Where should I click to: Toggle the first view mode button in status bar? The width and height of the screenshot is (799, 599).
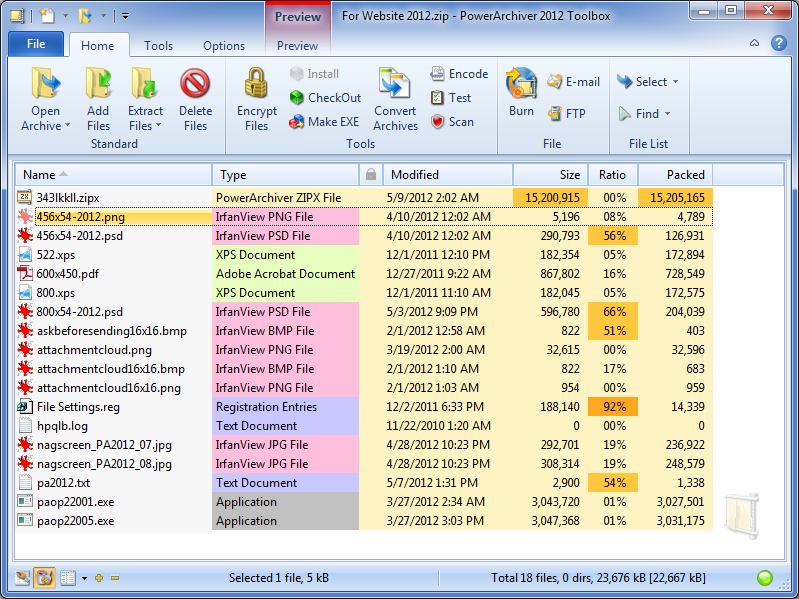23,578
